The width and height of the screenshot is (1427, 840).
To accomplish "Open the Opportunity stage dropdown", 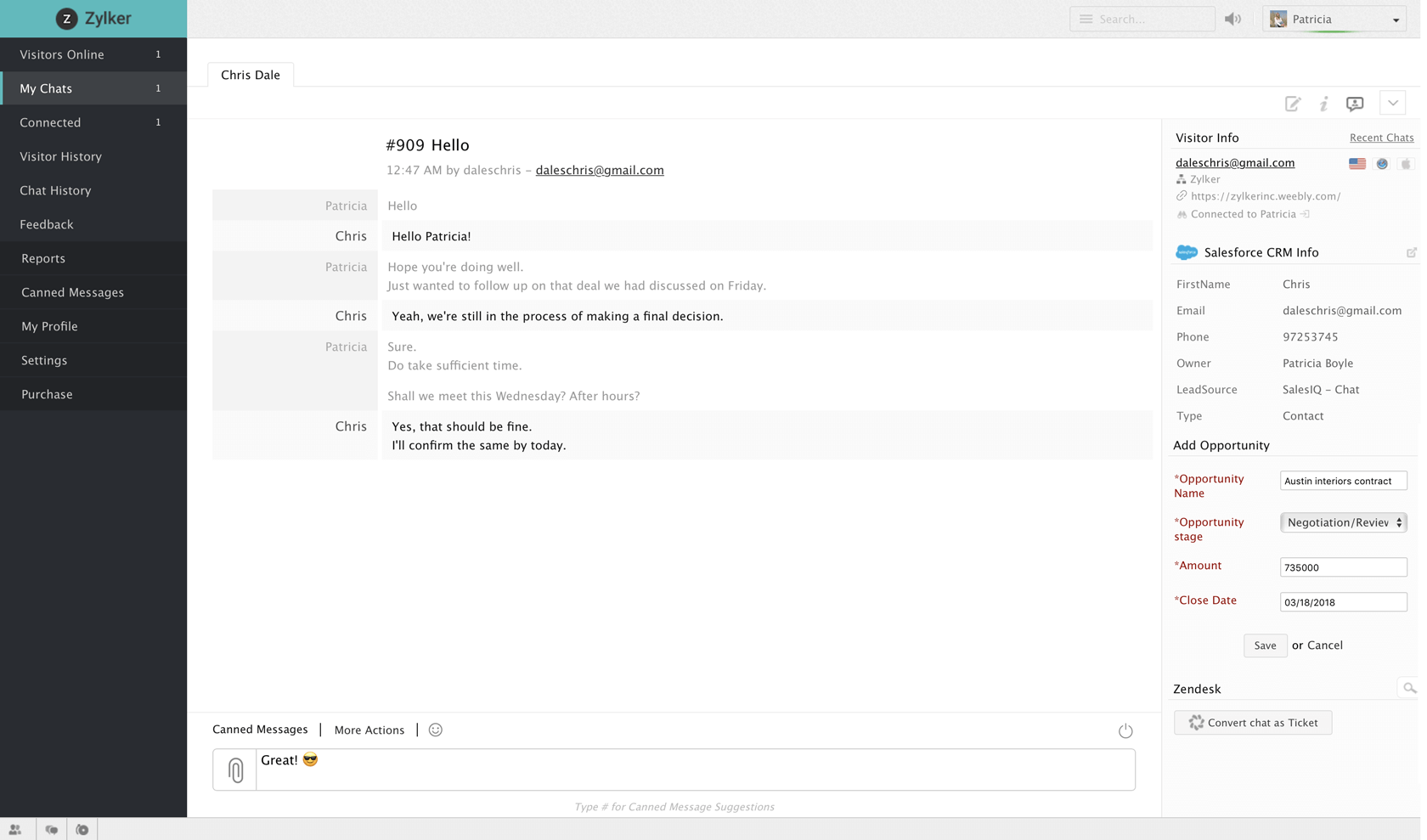I will coord(1343,522).
